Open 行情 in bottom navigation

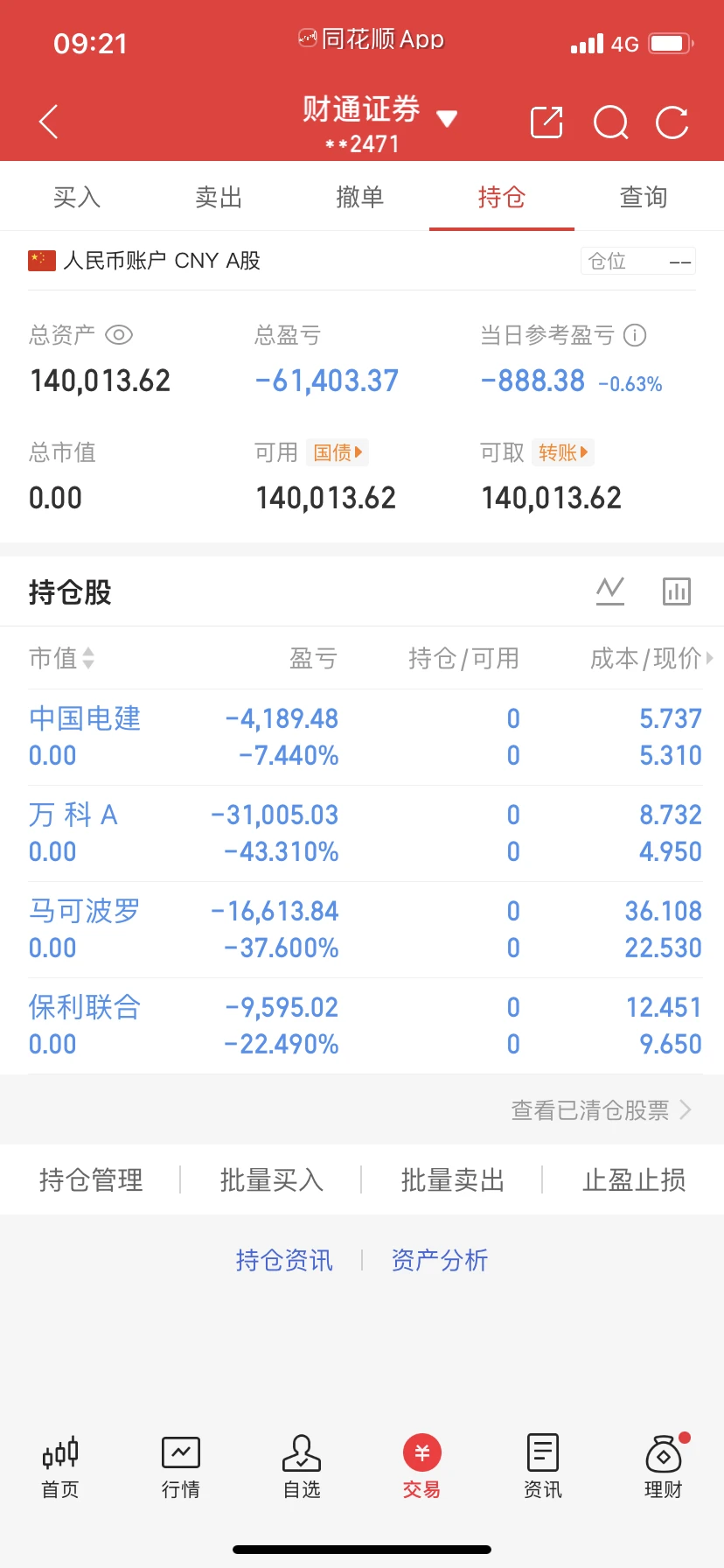(x=181, y=1467)
